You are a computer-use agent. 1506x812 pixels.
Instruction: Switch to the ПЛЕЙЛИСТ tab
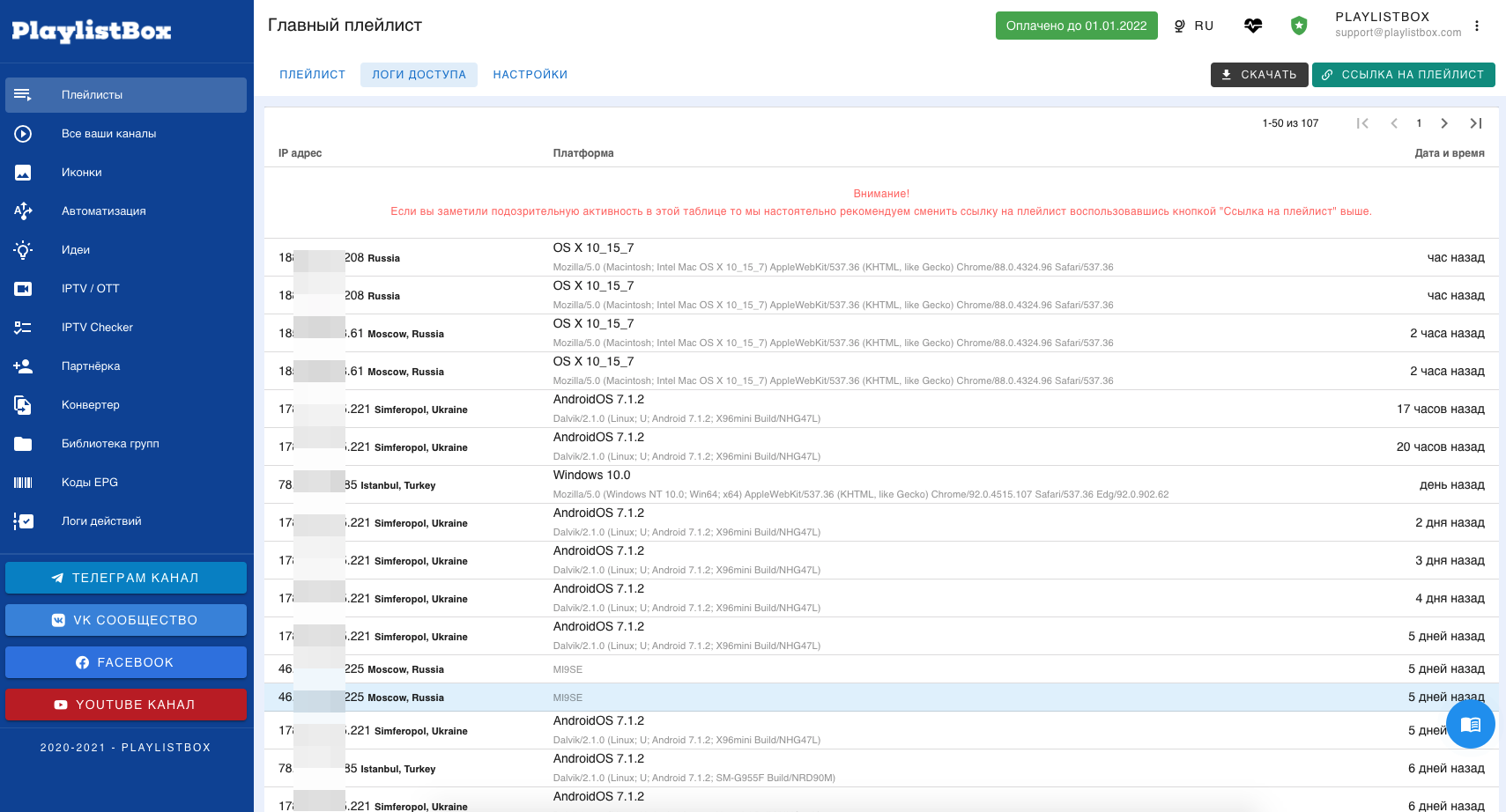click(x=313, y=75)
